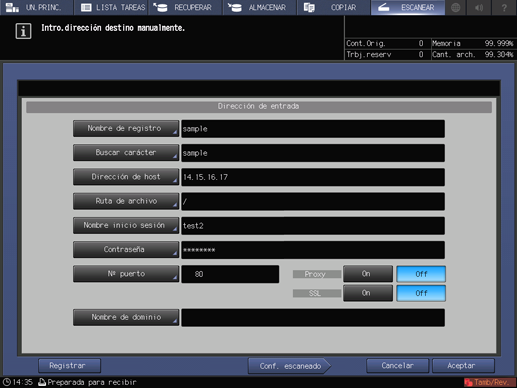Switch to the COPIAR tab
517x388 pixels.
coord(333,7)
